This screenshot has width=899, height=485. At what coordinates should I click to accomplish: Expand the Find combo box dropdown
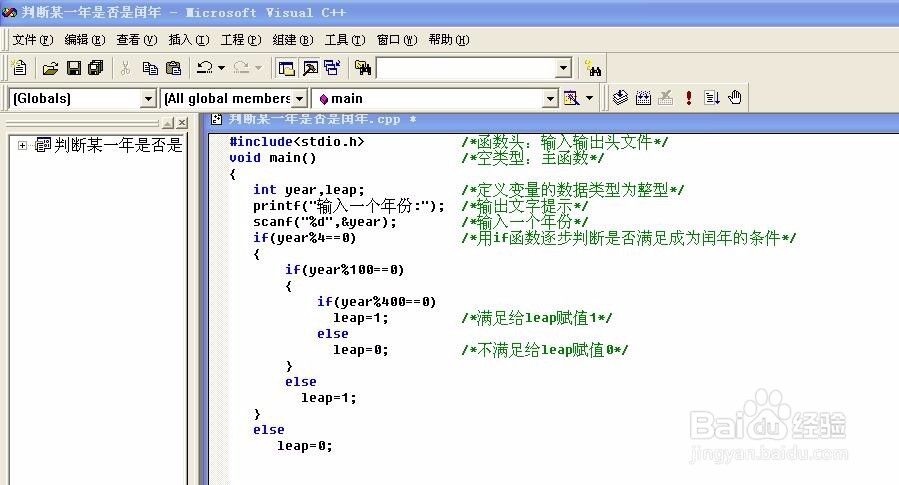tap(564, 68)
